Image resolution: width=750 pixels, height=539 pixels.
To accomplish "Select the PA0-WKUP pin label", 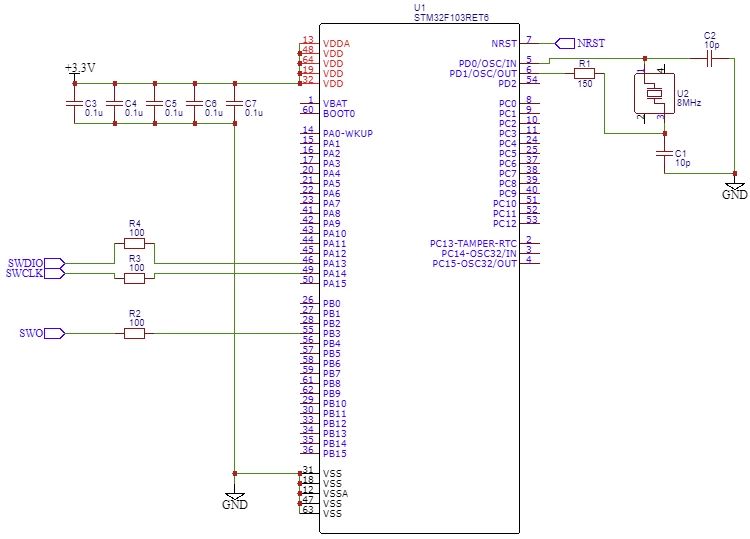I will (348, 134).
